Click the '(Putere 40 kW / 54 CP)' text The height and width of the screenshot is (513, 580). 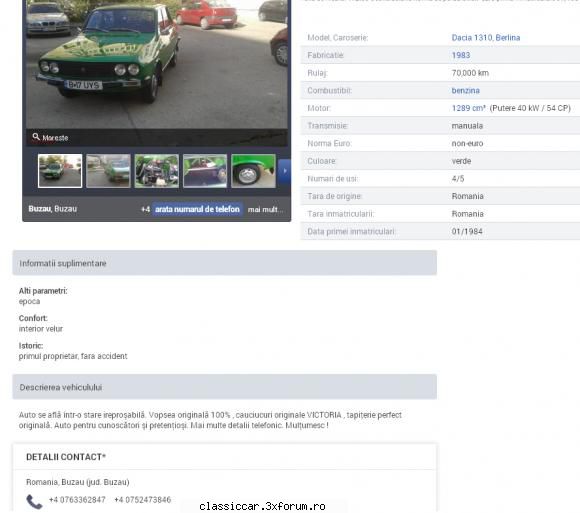point(530,108)
